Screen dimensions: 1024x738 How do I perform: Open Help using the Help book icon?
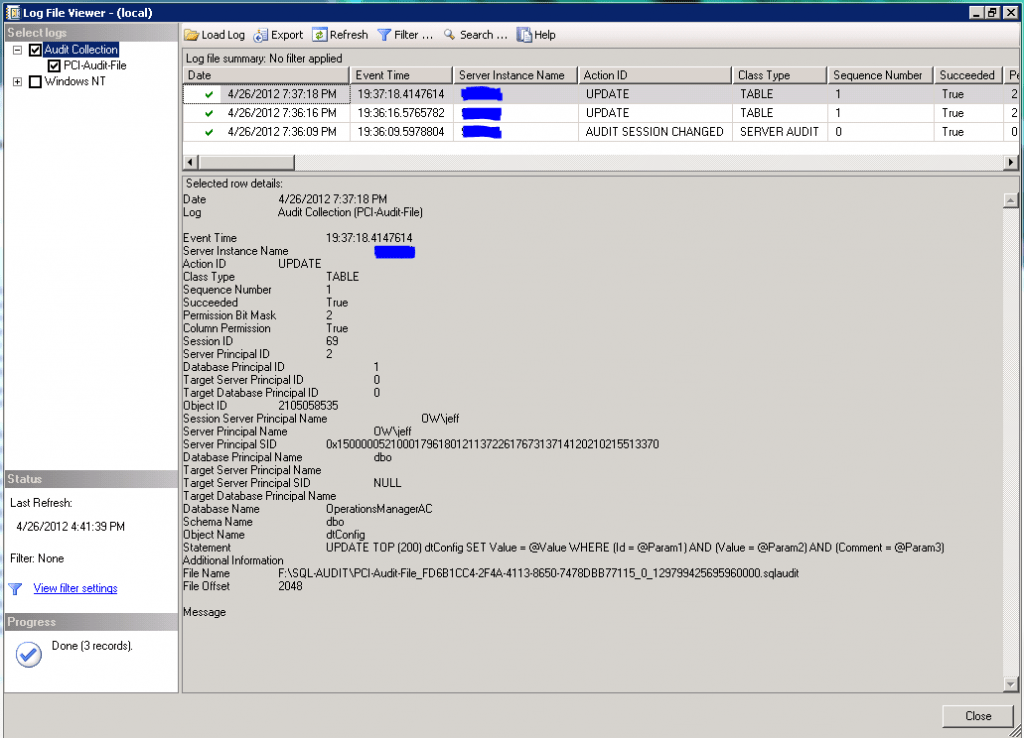click(x=522, y=34)
